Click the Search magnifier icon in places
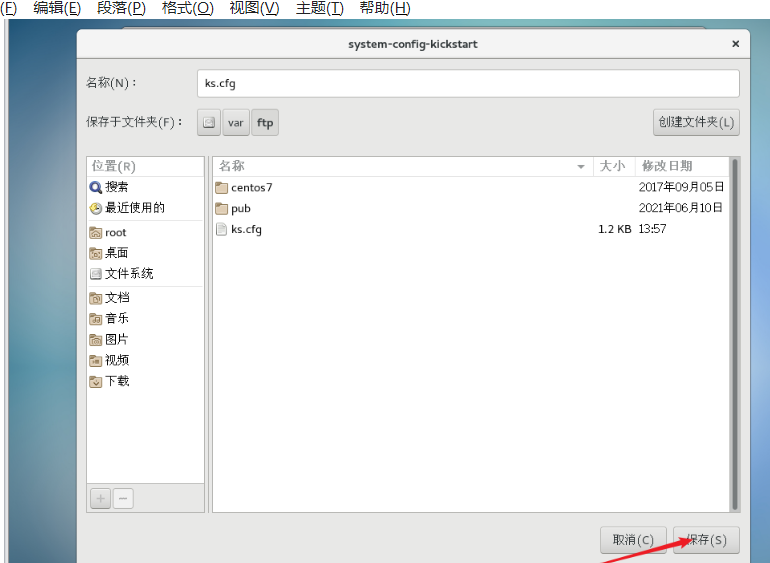This screenshot has height=563, width=770. point(96,187)
